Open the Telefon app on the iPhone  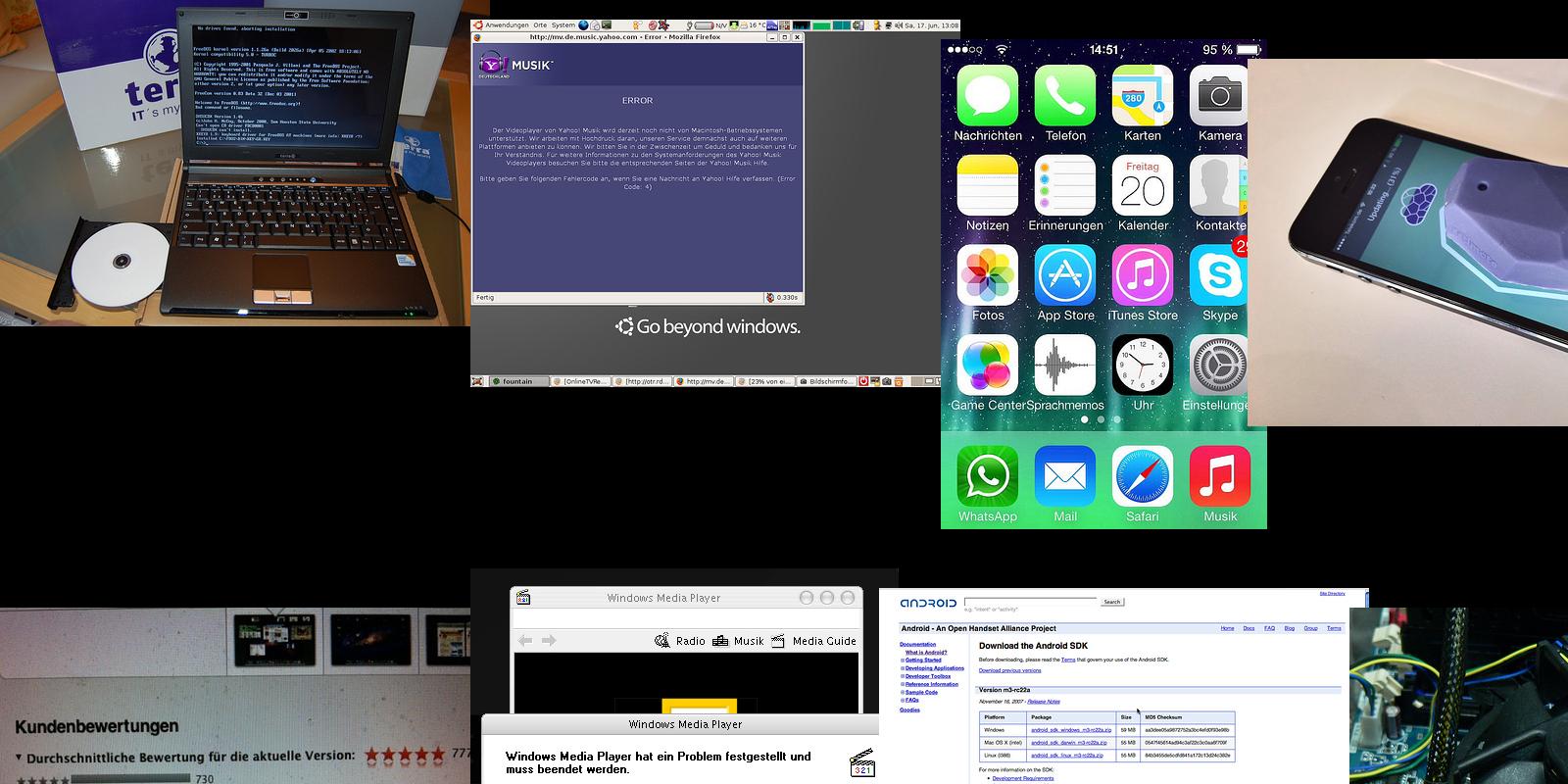[1065, 95]
